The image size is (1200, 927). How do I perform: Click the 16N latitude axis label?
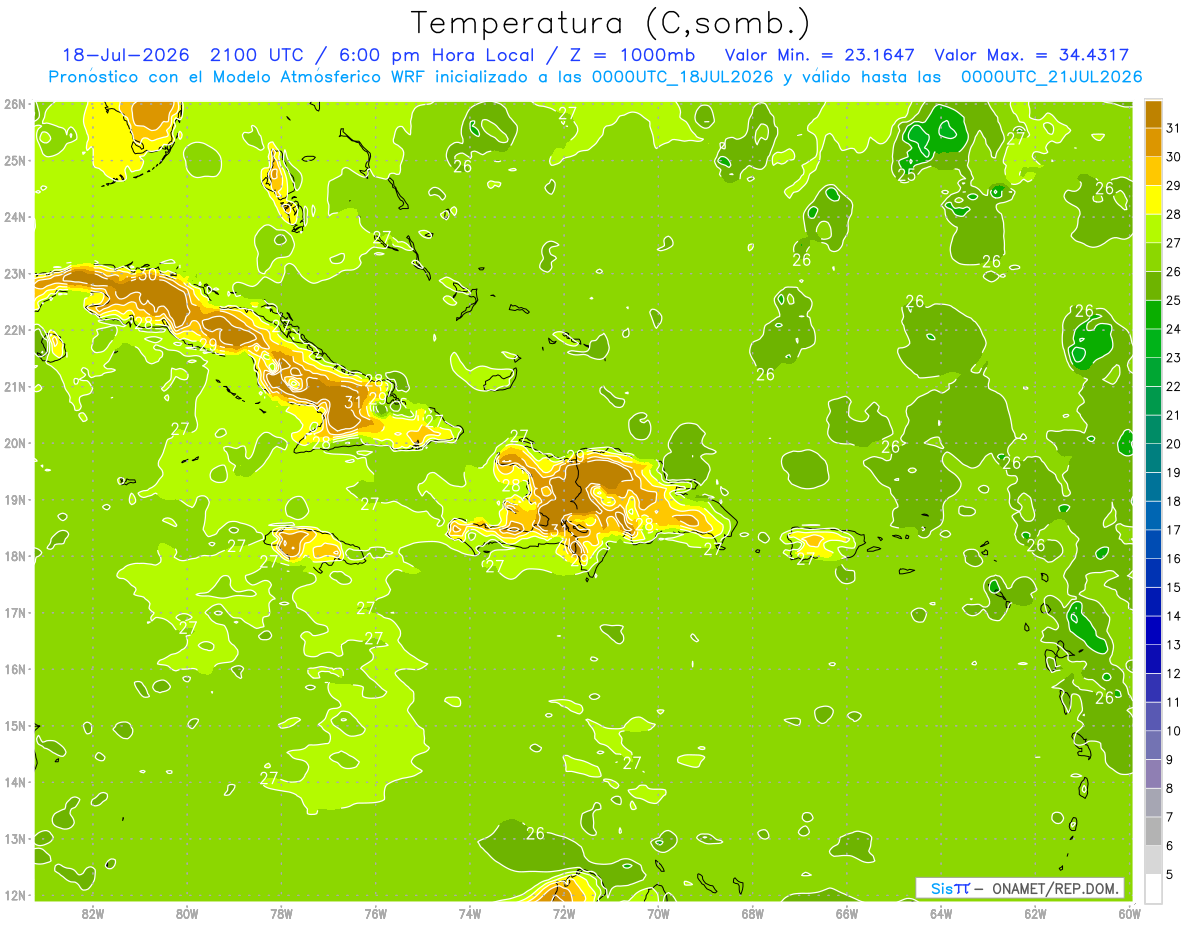(x=14, y=669)
